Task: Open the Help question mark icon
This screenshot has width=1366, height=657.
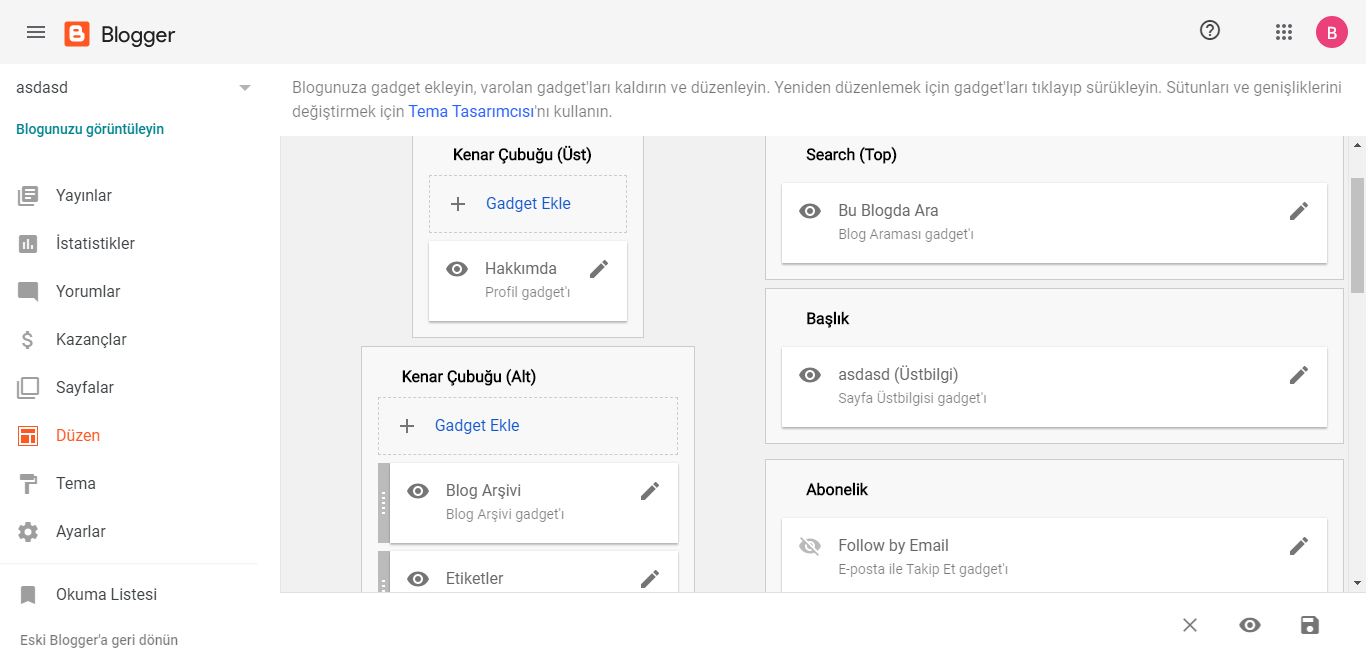Action: (1210, 31)
